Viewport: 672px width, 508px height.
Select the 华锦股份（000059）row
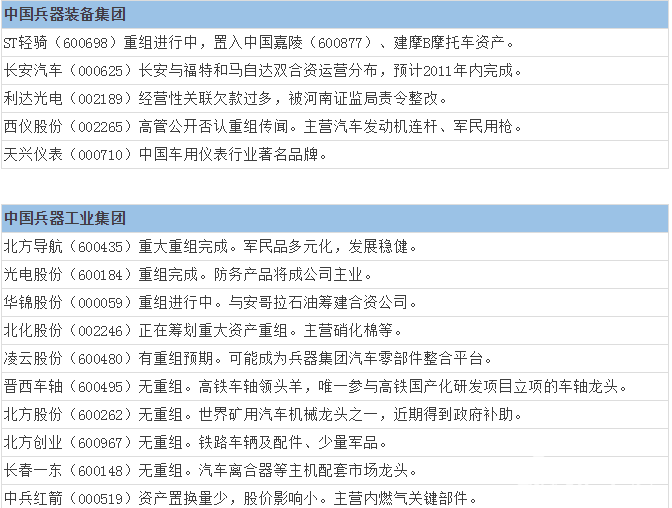pyautogui.click(x=61, y=302)
